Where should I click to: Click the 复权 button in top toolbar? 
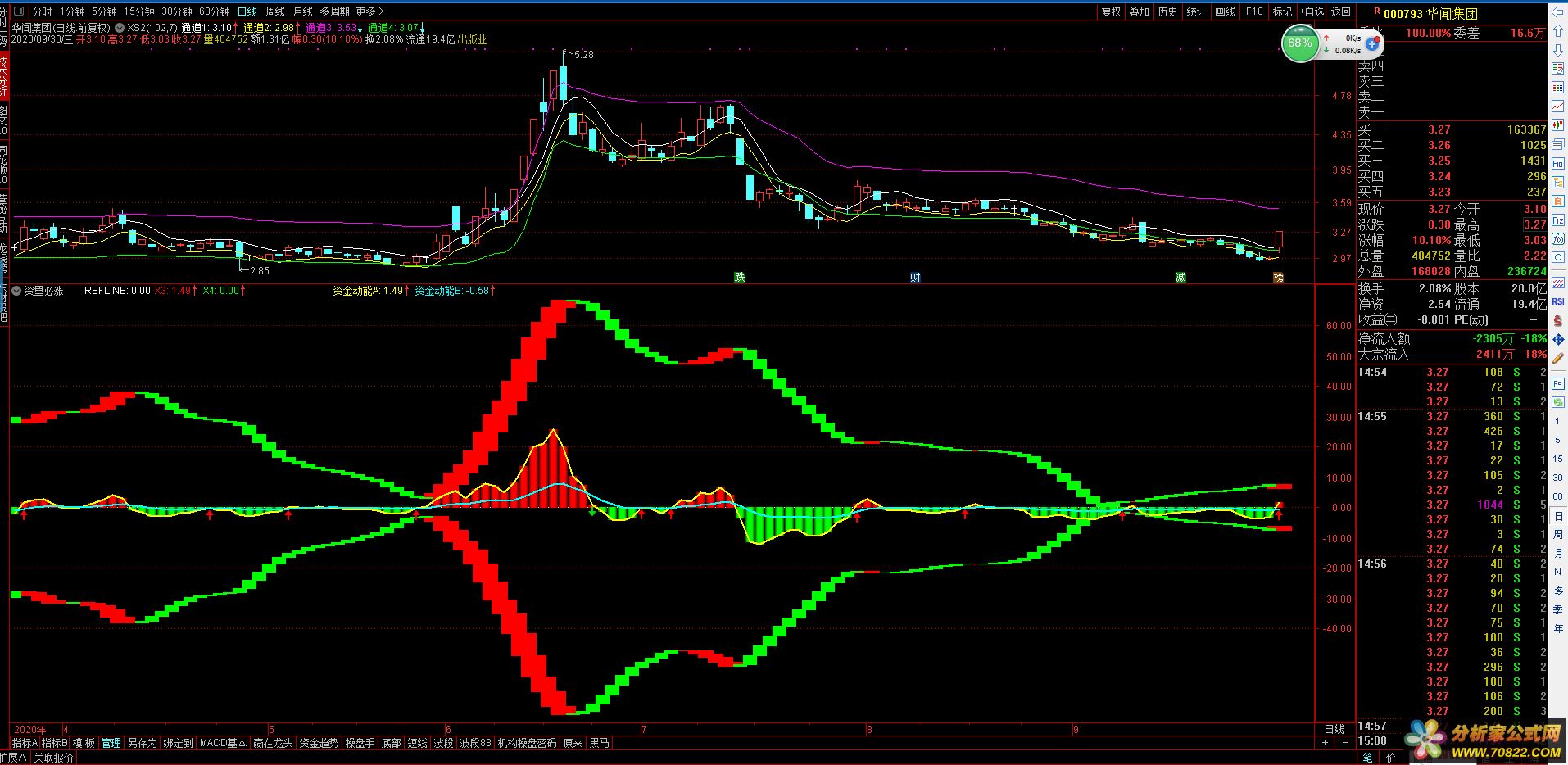click(1111, 11)
